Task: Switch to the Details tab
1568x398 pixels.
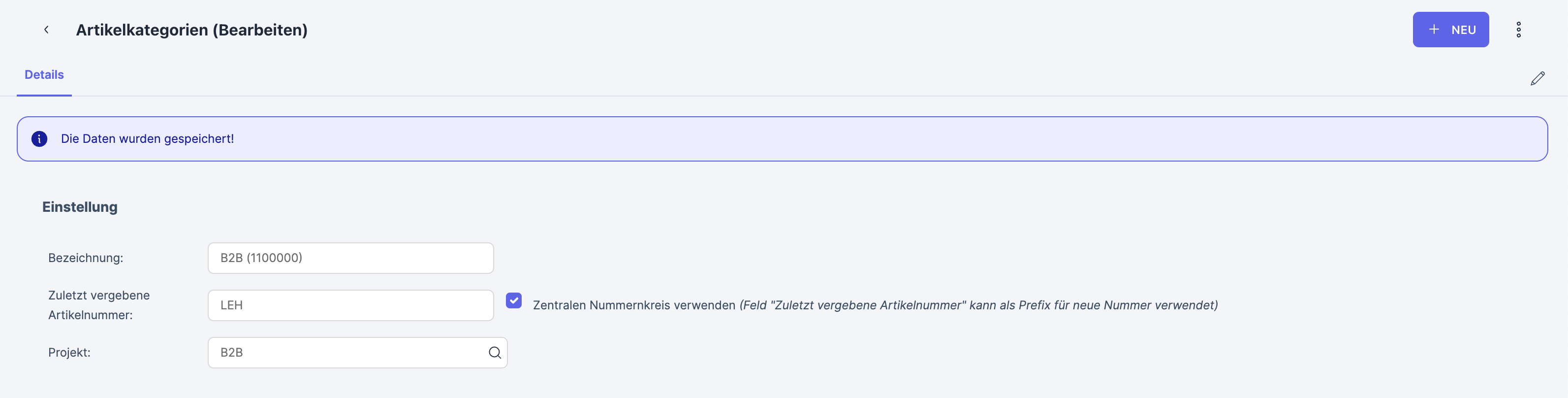Action: (44, 75)
